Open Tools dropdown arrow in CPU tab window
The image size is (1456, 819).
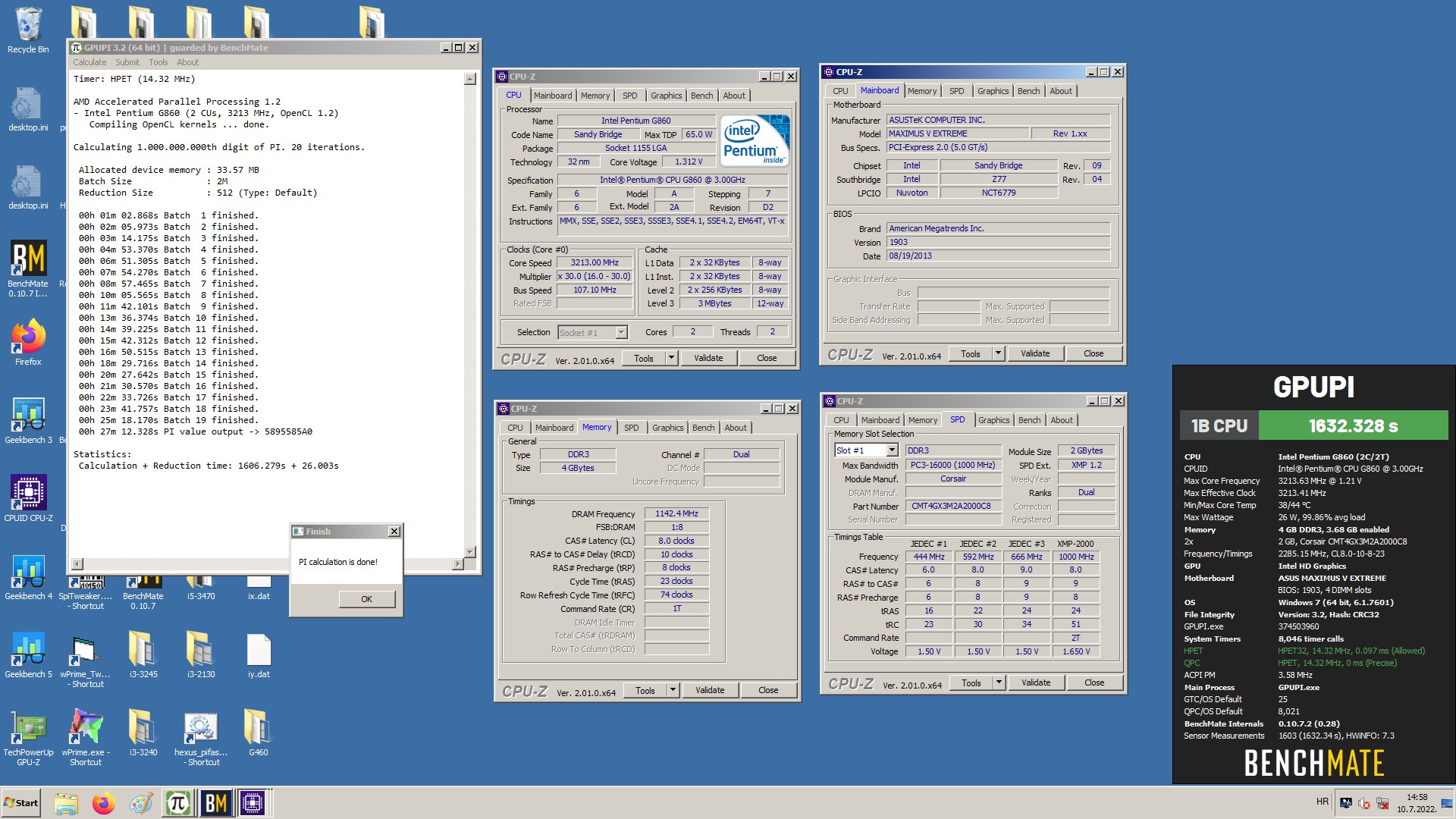pos(671,358)
